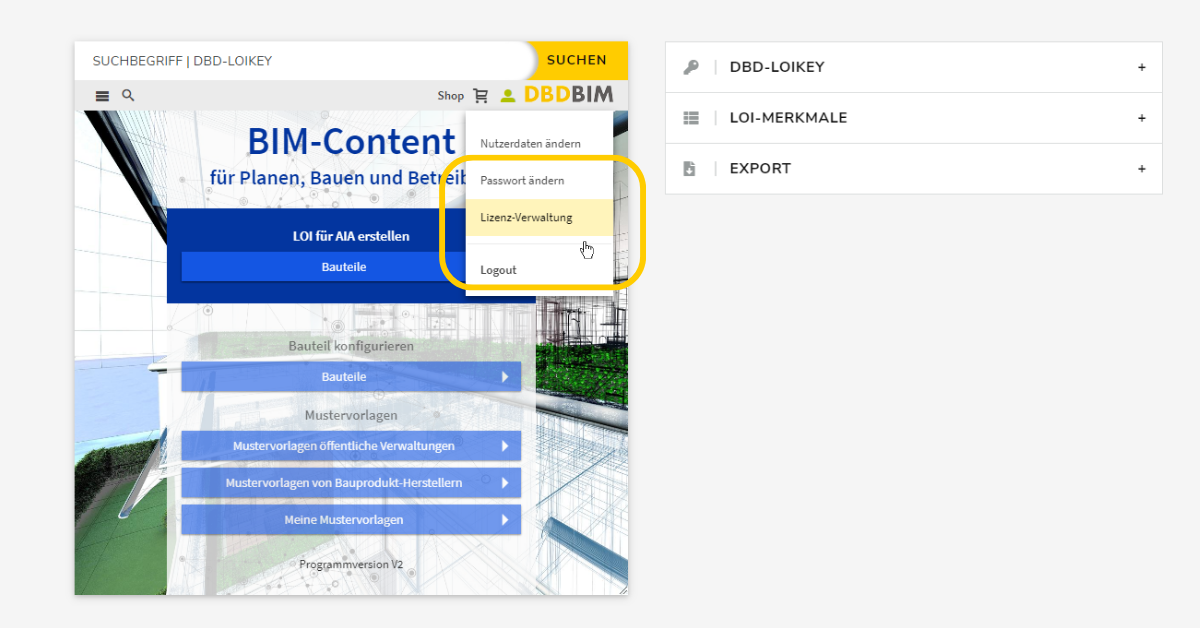Open arrow on Mustervorlagen von Bauprodukt-Herstellern
1200x628 pixels.
point(505,483)
